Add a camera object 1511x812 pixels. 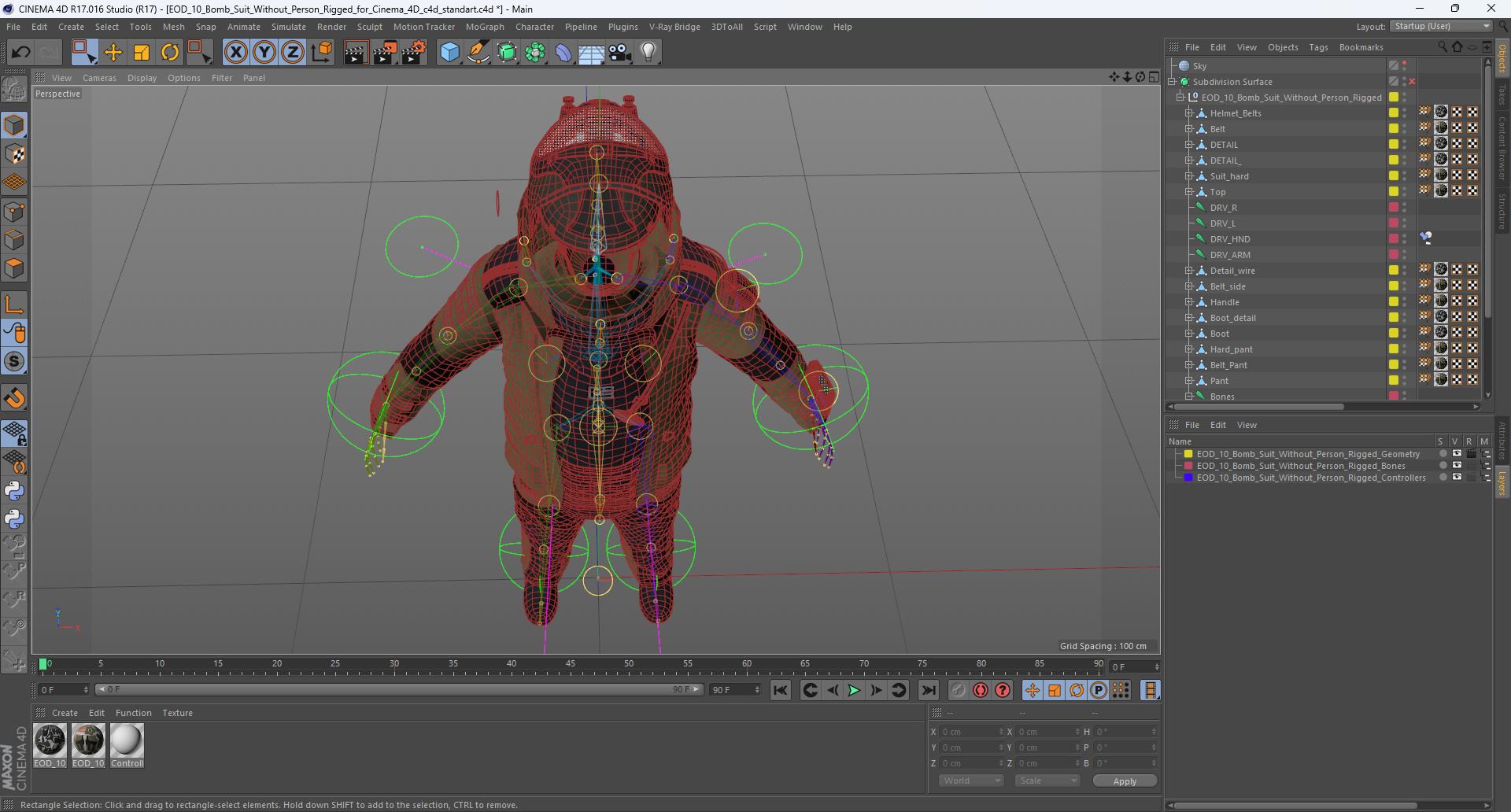pyautogui.click(x=620, y=53)
